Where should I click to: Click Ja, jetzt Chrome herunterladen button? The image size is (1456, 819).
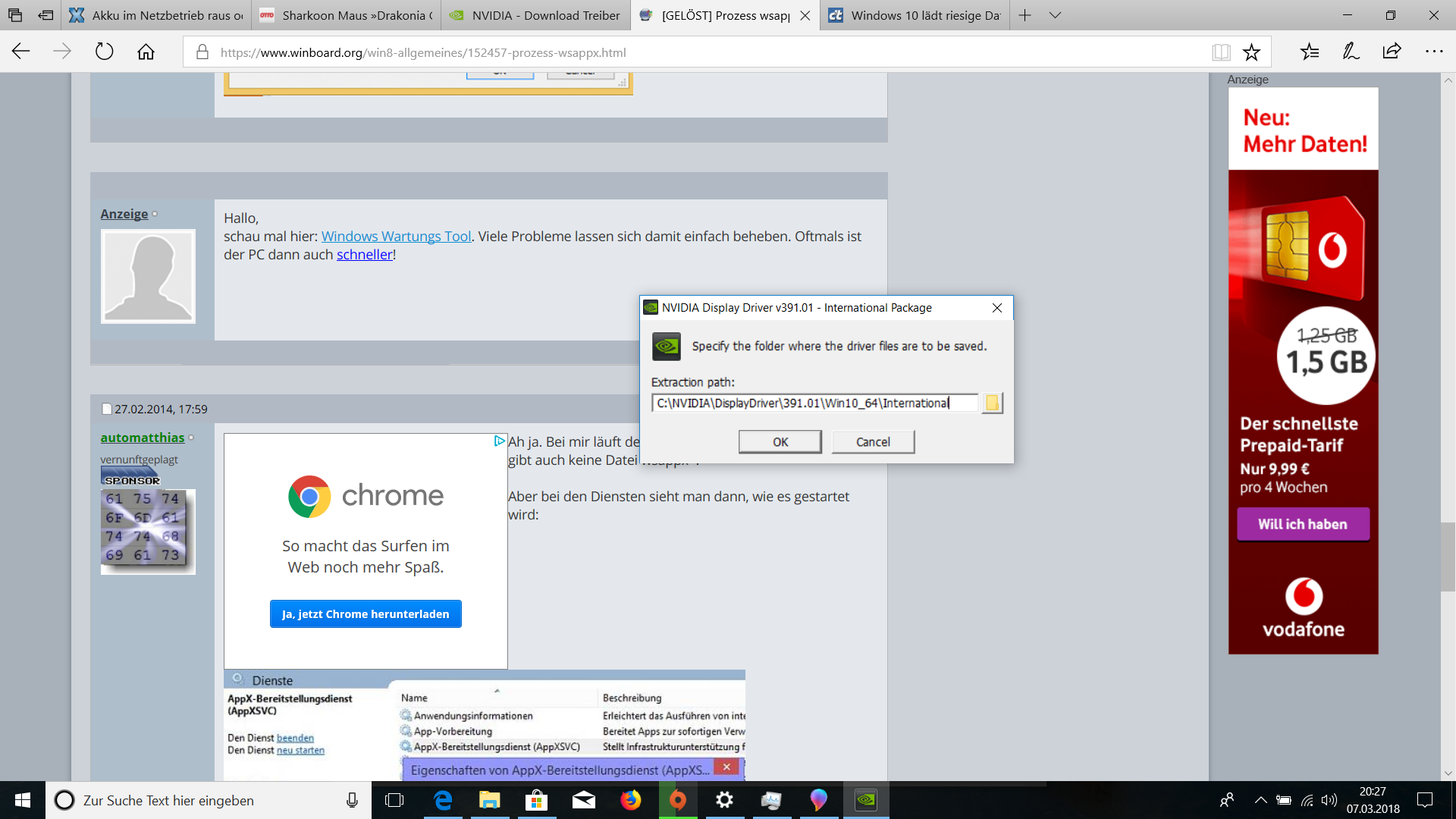click(x=366, y=613)
